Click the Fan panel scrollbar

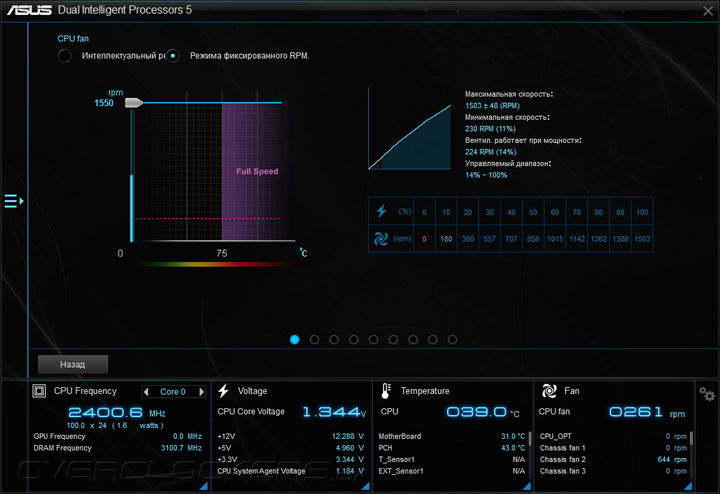[x=692, y=439]
